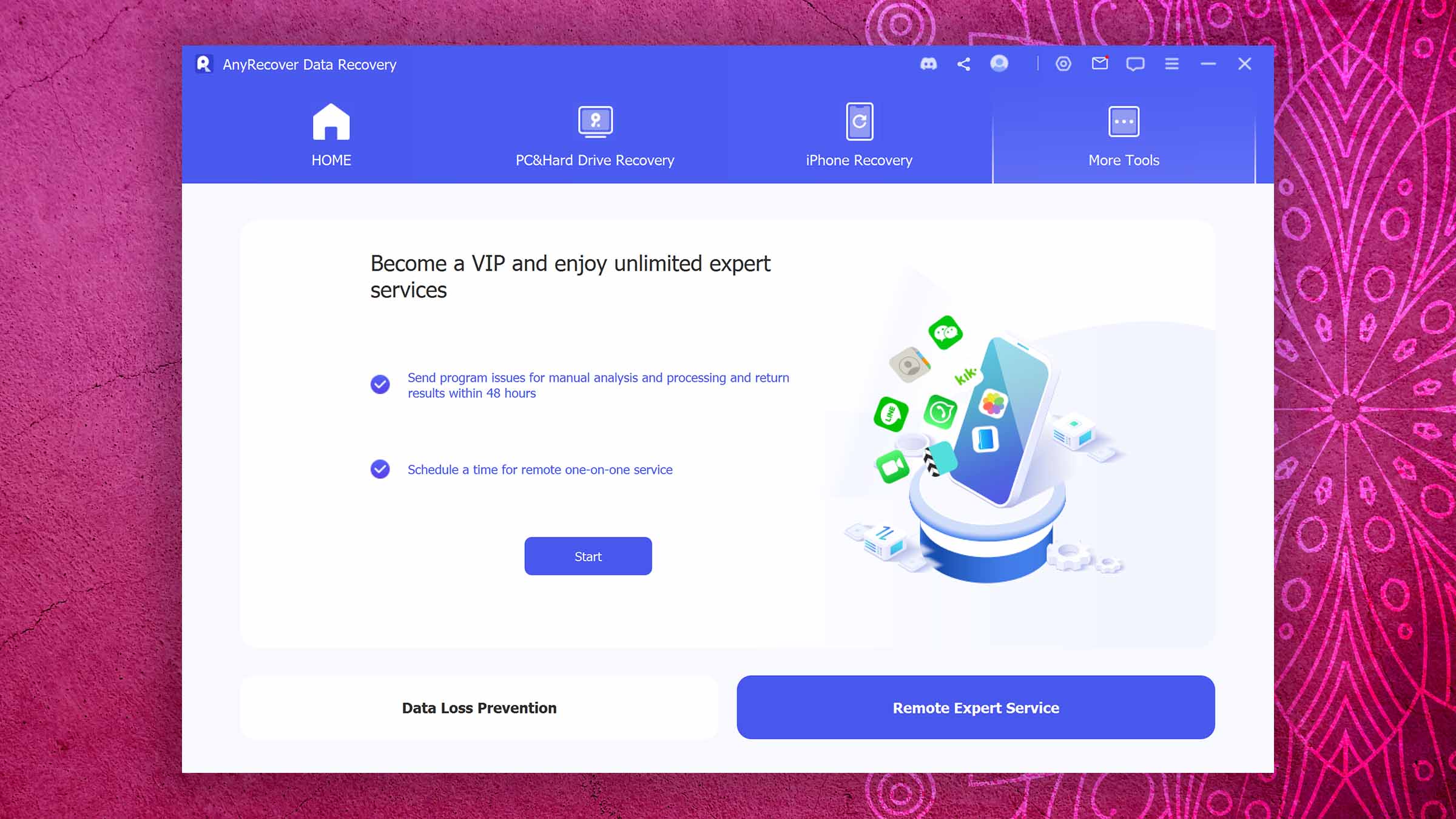The width and height of the screenshot is (1456, 819).
Task: Minimize the AnyRecover window
Action: (1208, 64)
